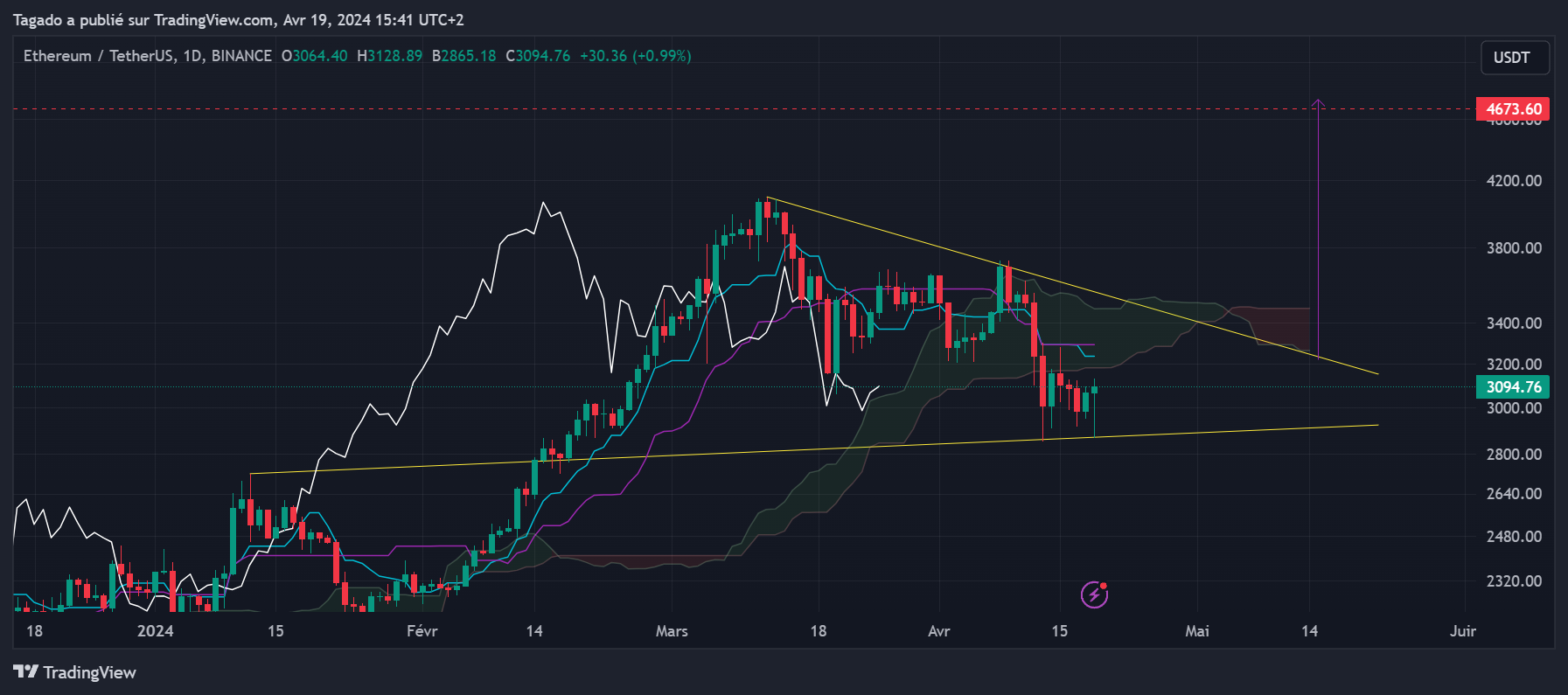Click the low value B2865.18
The height and width of the screenshot is (695, 1568).
(463, 56)
